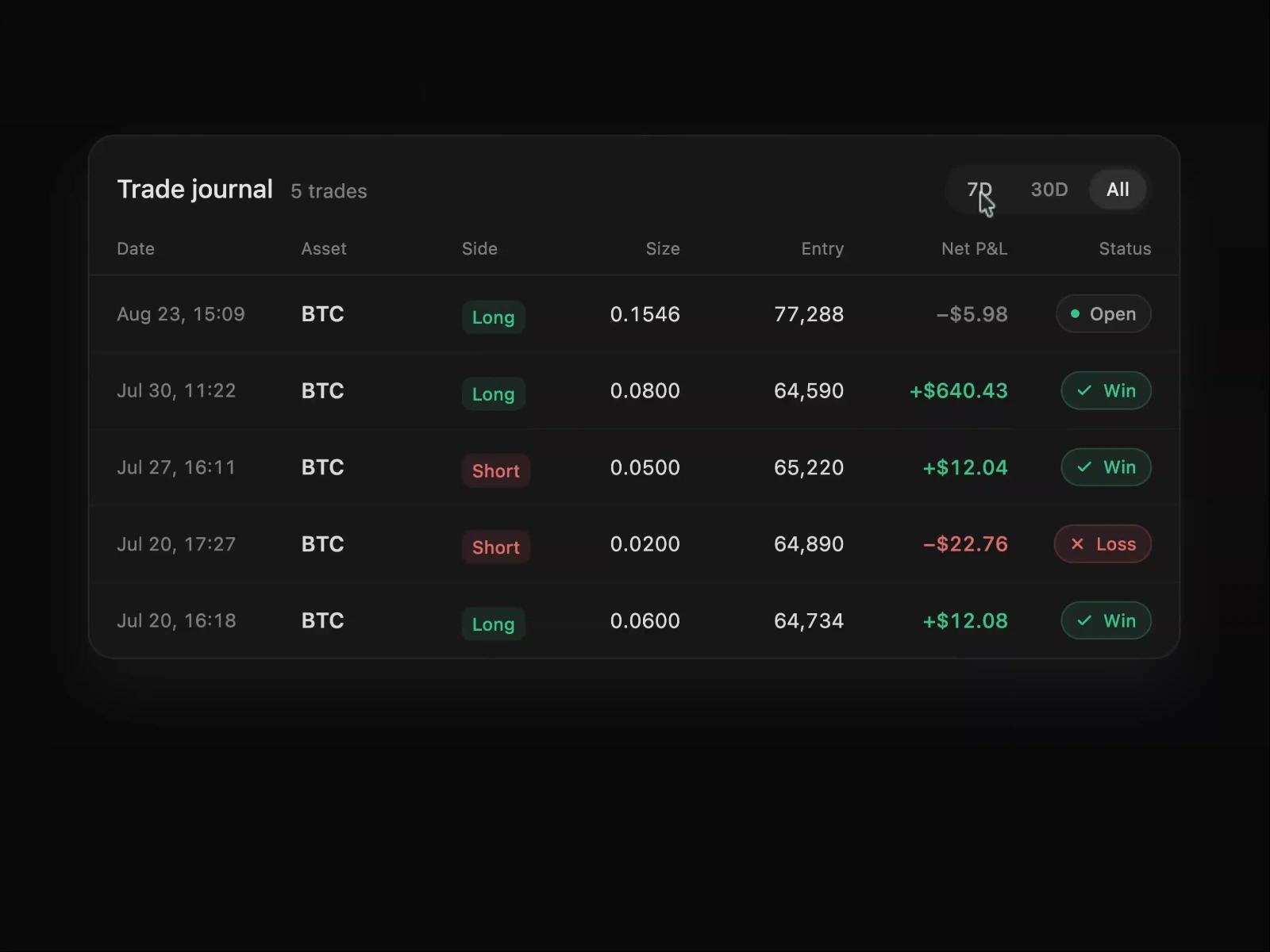The height and width of the screenshot is (952, 1270).
Task: Click the 'Jul 20, 17:27' date cell
Action: (x=176, y=544)
